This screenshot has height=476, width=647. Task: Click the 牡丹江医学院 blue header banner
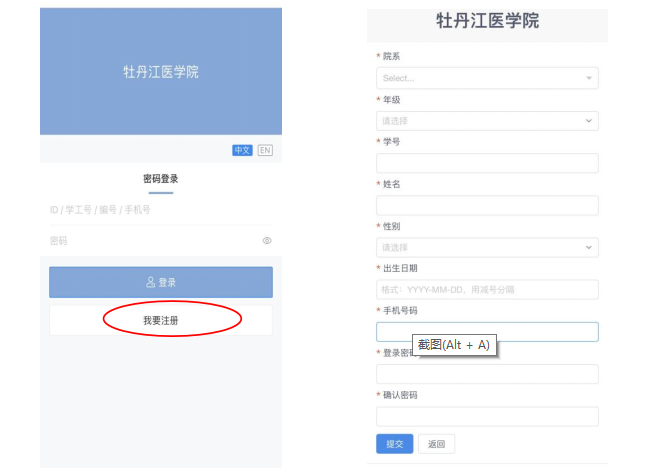pyautogui.click(x=160, y=72)
